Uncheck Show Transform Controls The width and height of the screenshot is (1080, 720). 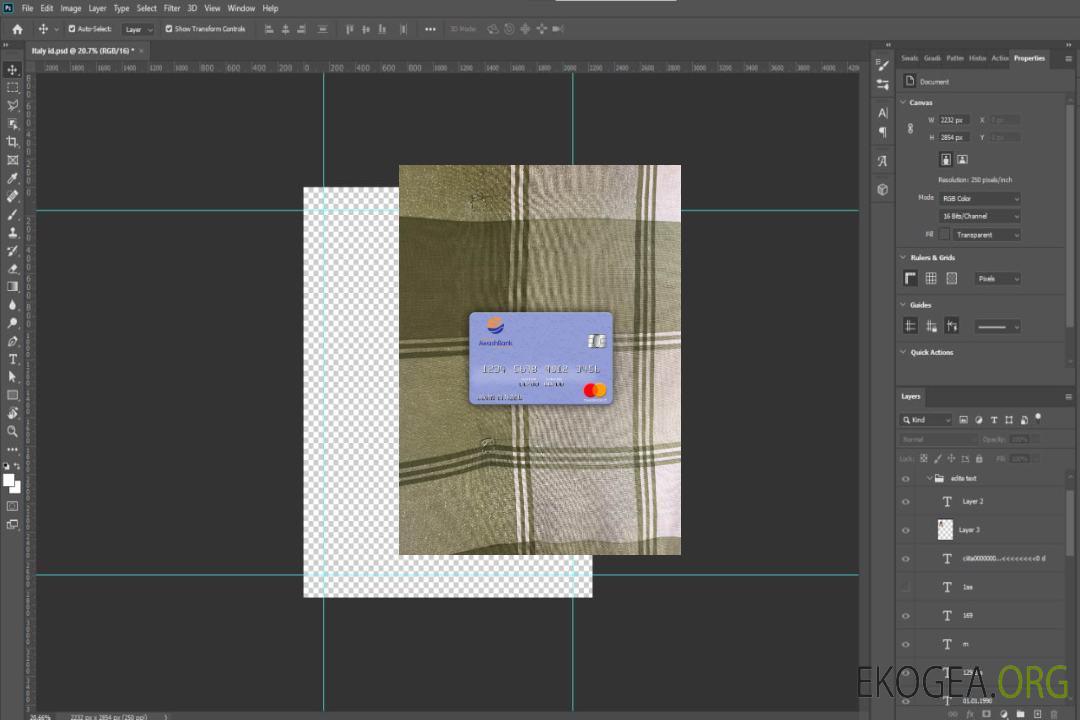click(169, 29)
